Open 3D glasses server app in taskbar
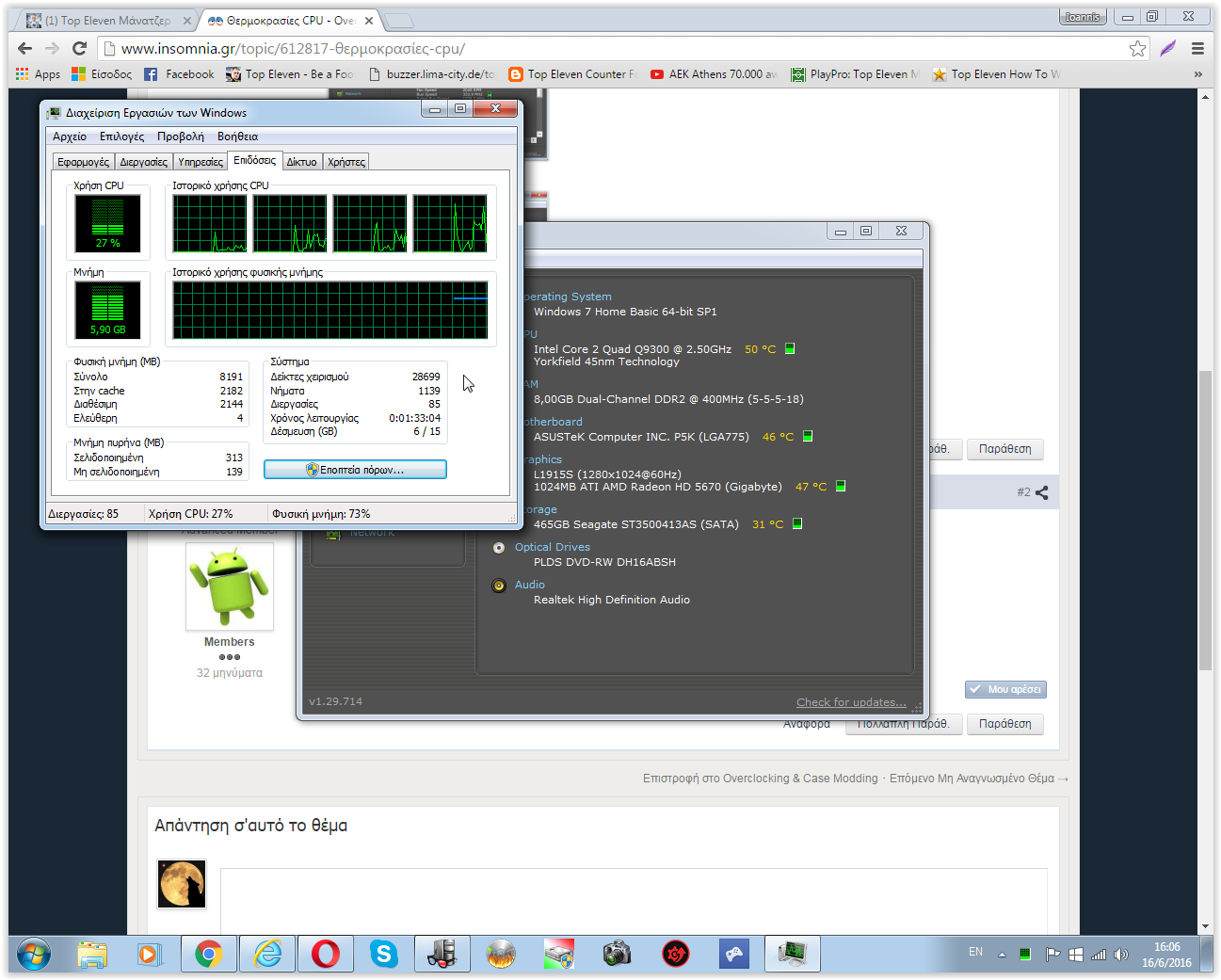1221x980 pixels. [442, 954]
